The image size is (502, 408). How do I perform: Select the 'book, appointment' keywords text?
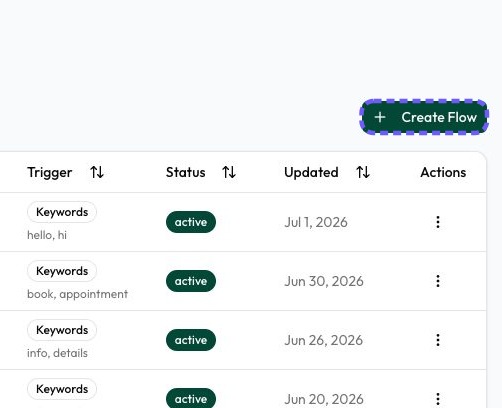pyautogui.click(x=77, y=294)
